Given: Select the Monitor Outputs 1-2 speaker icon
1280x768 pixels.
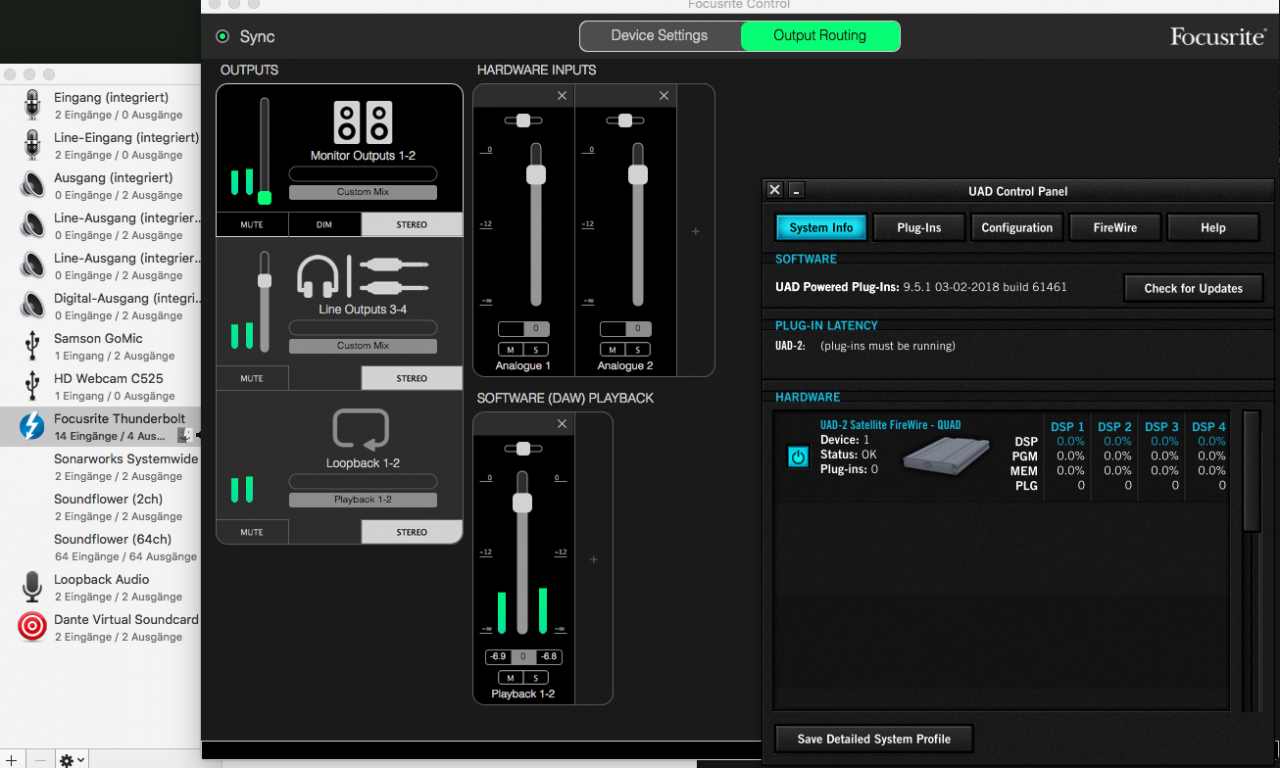Looking at the screenshot, I should [362, 122].
